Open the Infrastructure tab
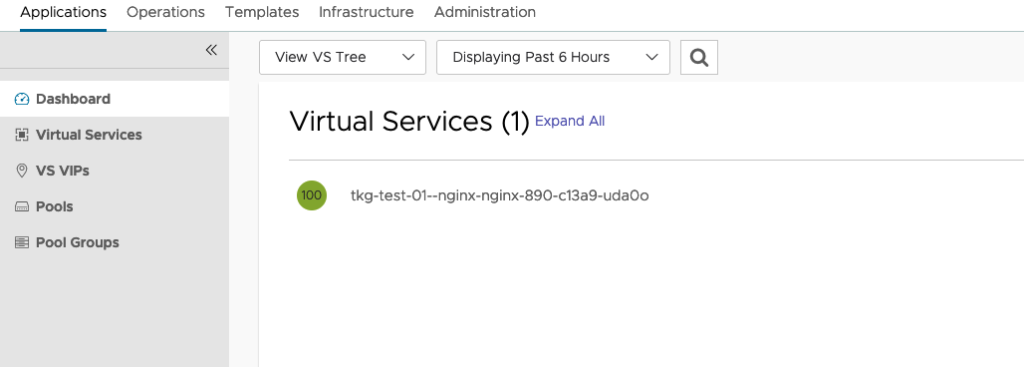Image resolution: width=1024 pixels, height=367 pixels. [x=366, y=12]
